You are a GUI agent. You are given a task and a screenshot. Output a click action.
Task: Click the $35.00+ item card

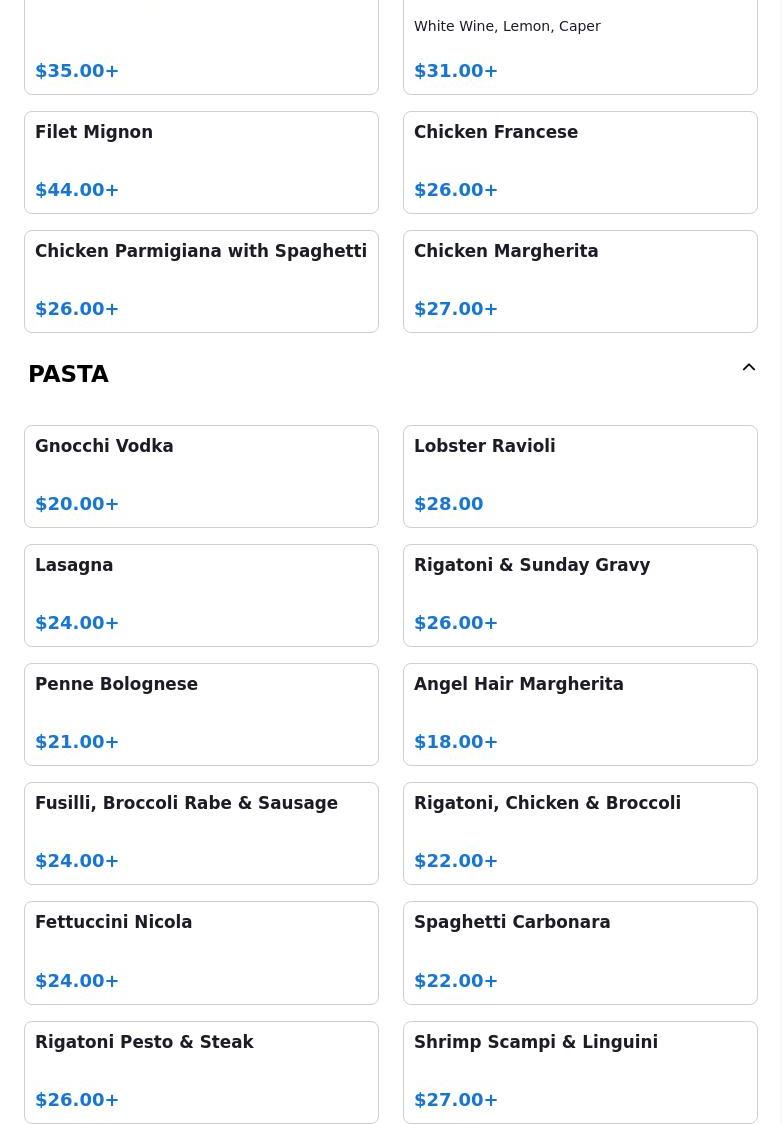tap(201, 47)
